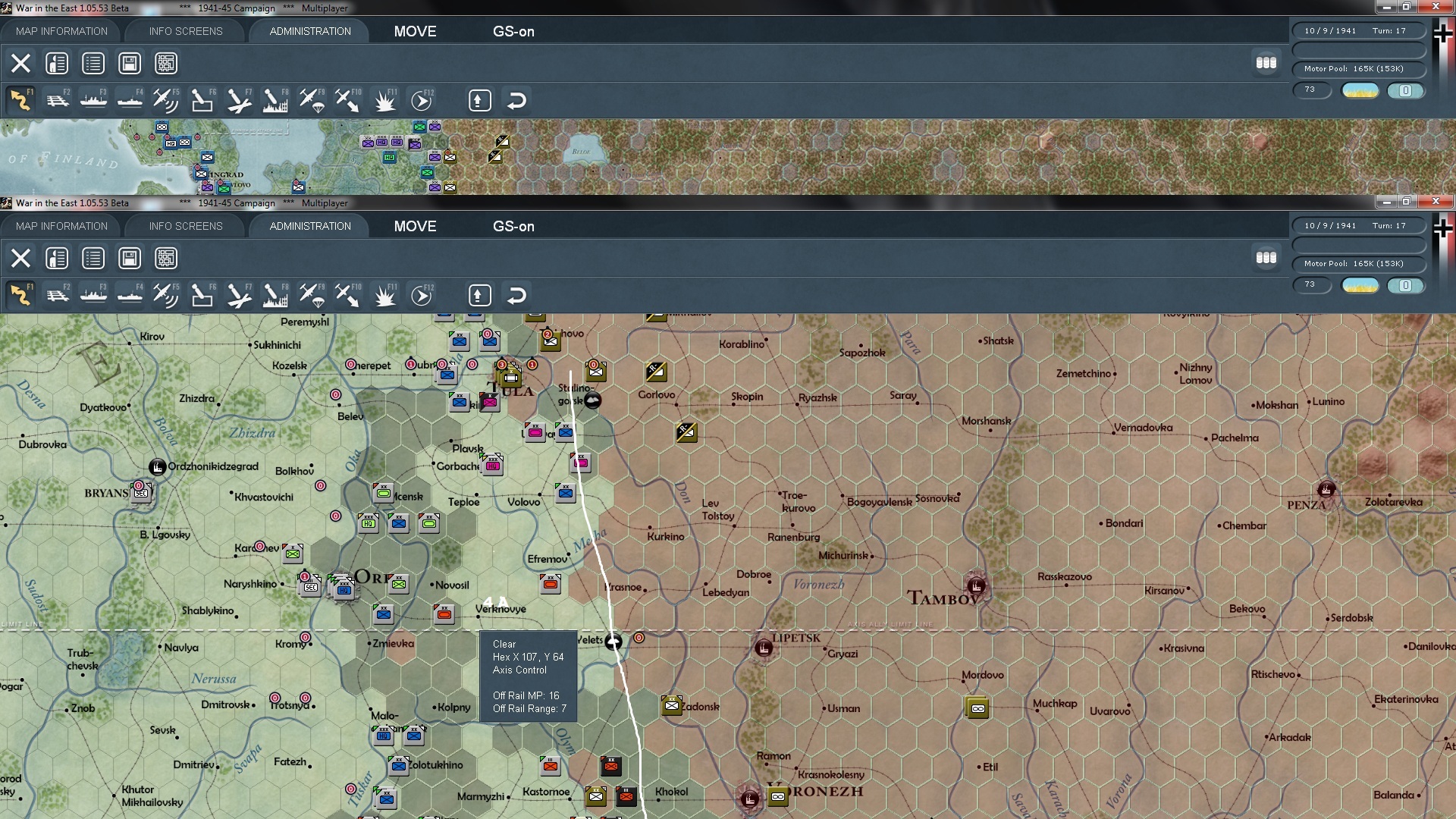This screenshot has height=819, width=1456.
Task: Activate F5 air recon in lower window
Action: tap(166, 295)
